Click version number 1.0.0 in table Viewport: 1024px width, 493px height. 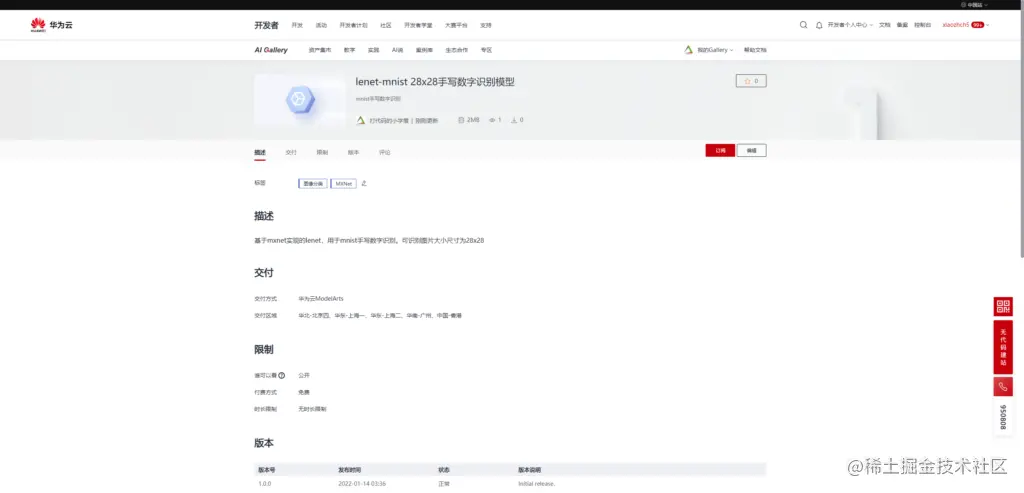[x=264, y=484]
